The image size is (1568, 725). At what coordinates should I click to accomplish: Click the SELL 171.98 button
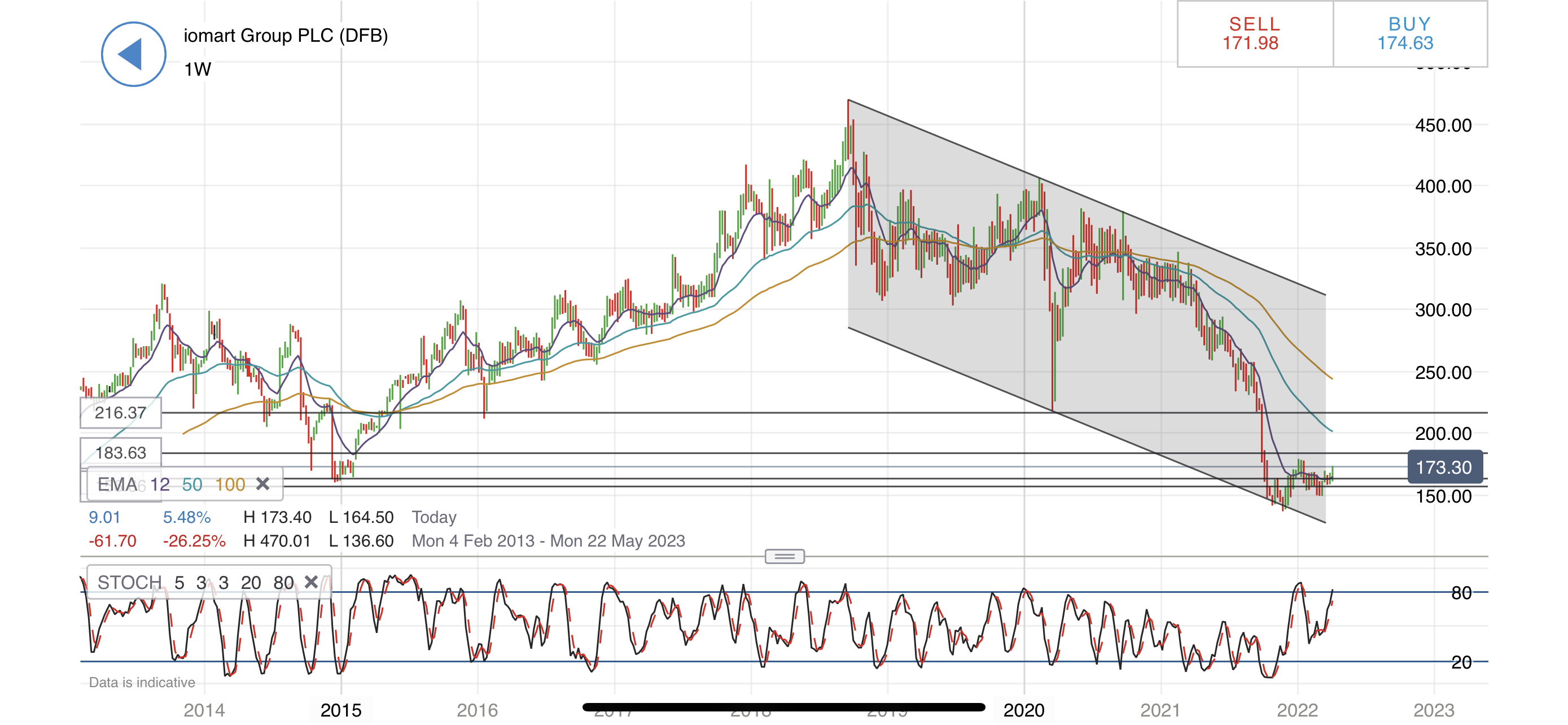[x=1255, y=33]
